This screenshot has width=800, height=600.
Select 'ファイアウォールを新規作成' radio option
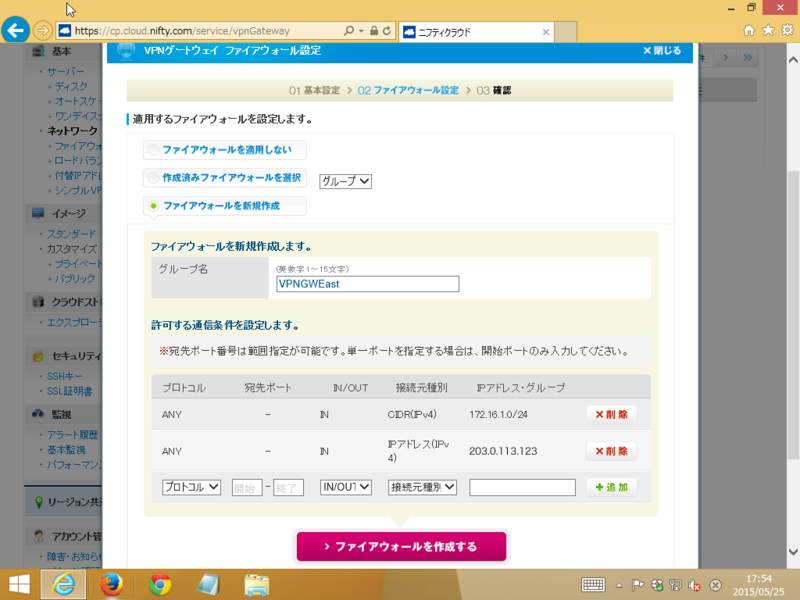pyautogui.click(x=153, y=206)
